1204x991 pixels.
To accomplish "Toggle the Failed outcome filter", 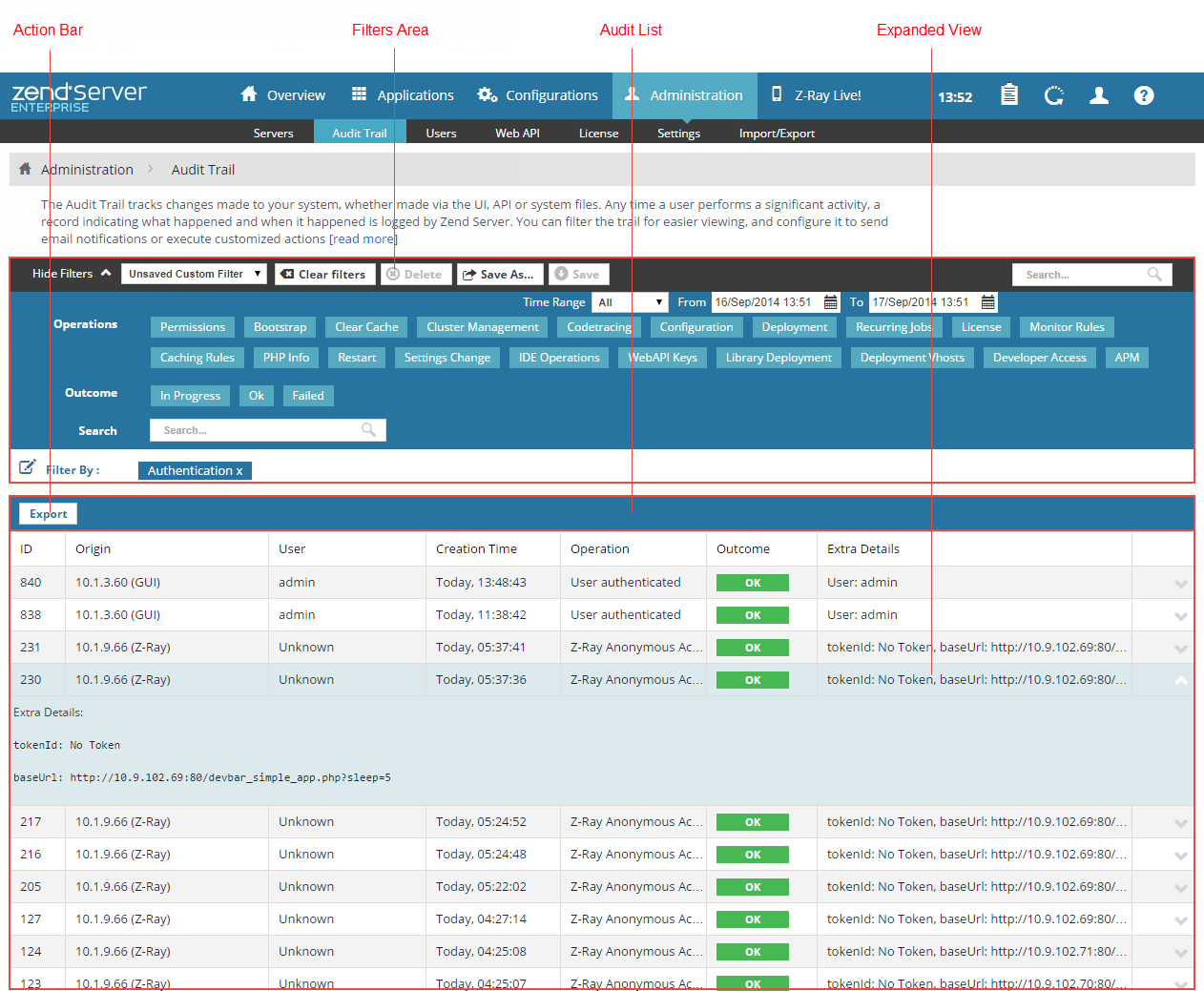I will pos(307,396).
